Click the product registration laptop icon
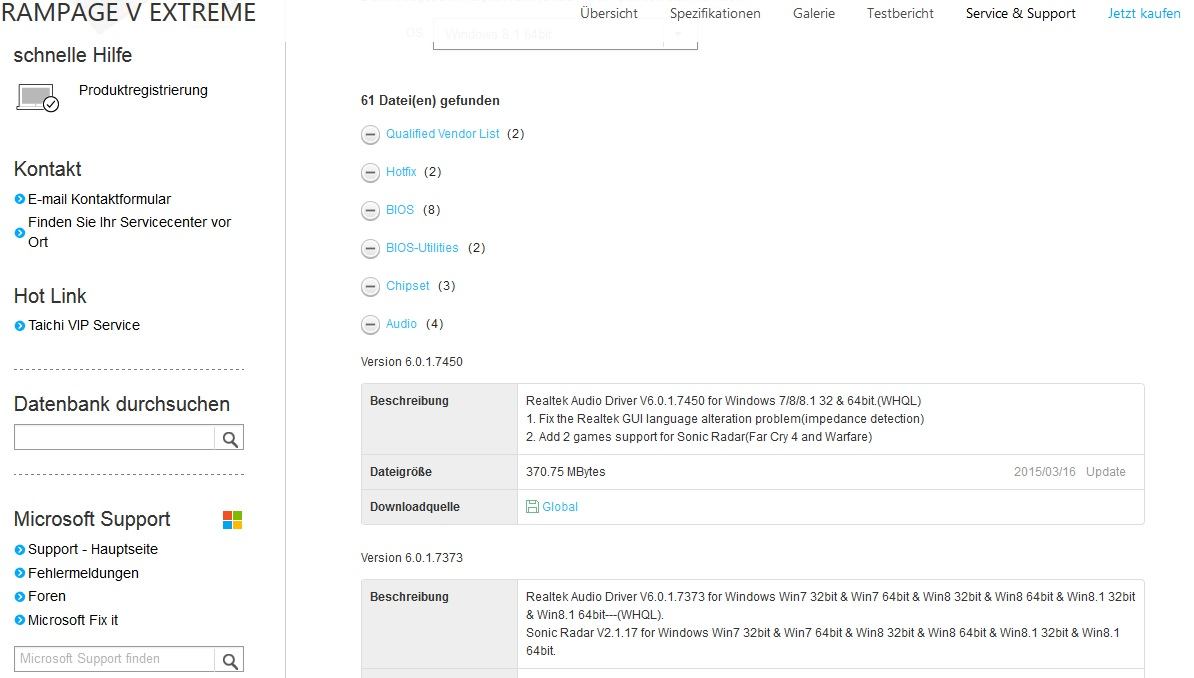Image resolution: width=1194 pixels, height=678 pixels. [x=37, y=98]
